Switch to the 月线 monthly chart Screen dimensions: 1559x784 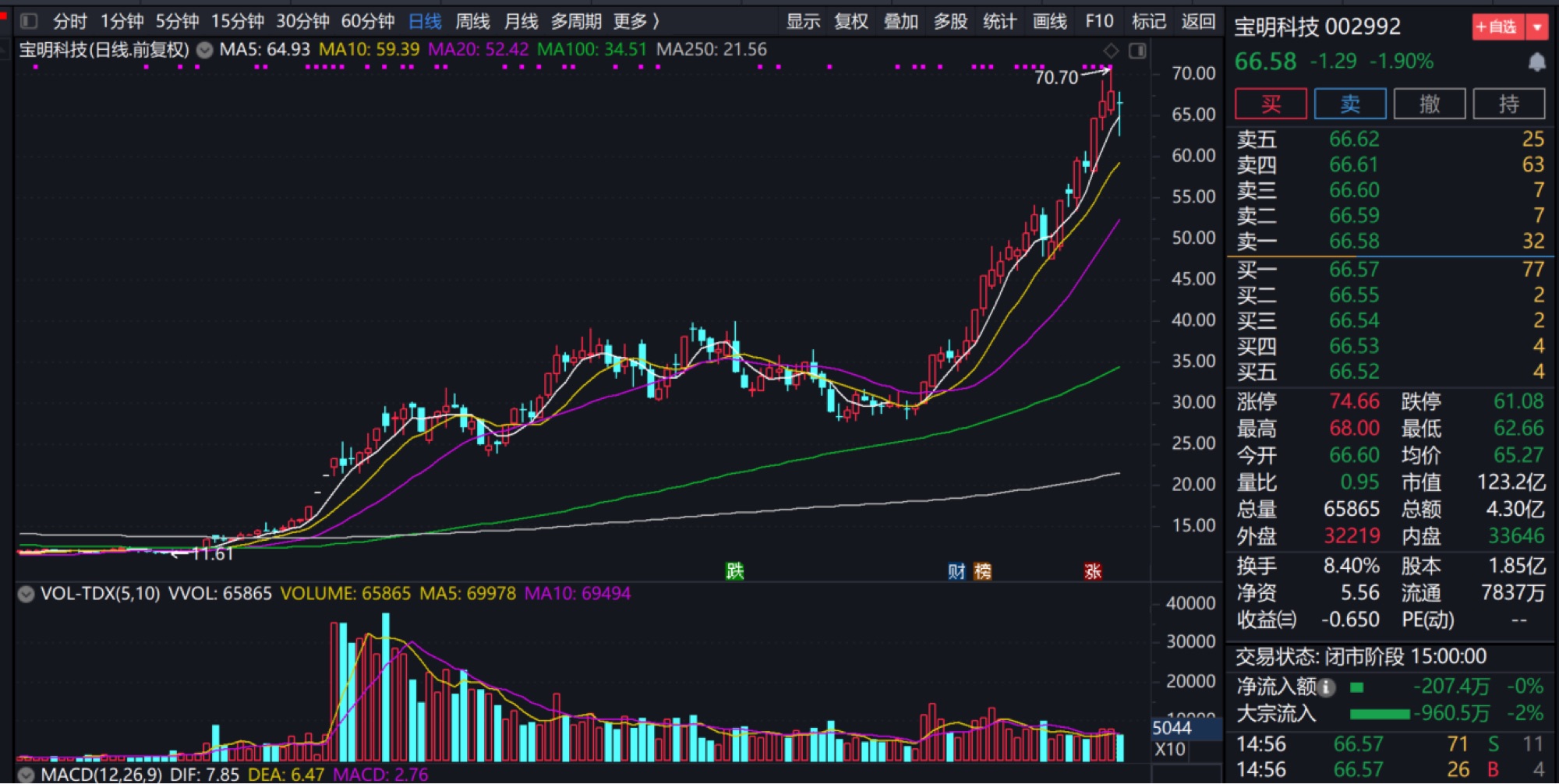point(521,21)
